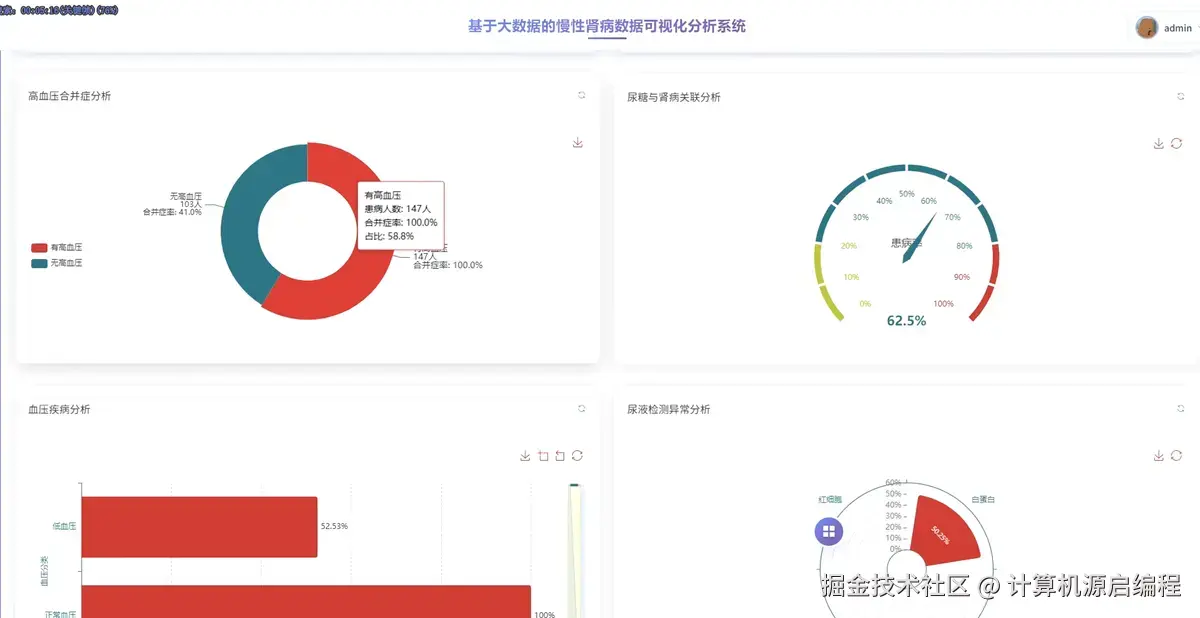The width and height of the screenshot is (1200, 618).
Task: Click the 低血压 bar showing 52.53%
Action: pyautogui.click(x=199, y=527)
